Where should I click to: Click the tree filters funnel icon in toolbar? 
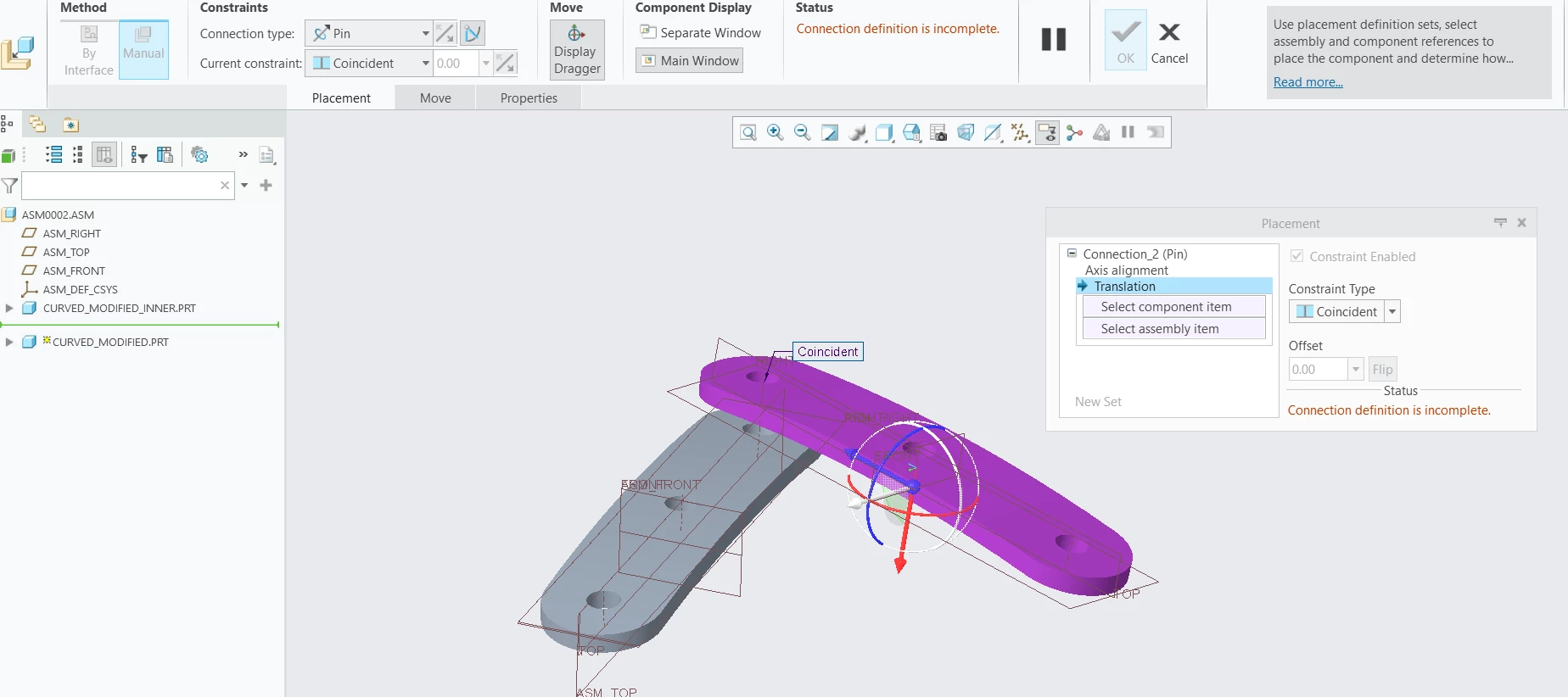click(139, 154)
